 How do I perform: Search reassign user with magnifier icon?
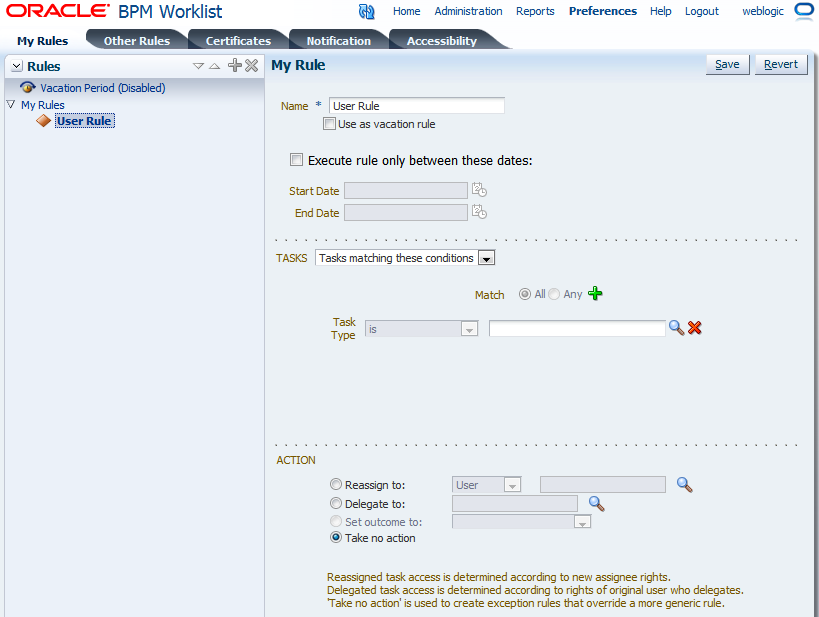coord(684,485)
